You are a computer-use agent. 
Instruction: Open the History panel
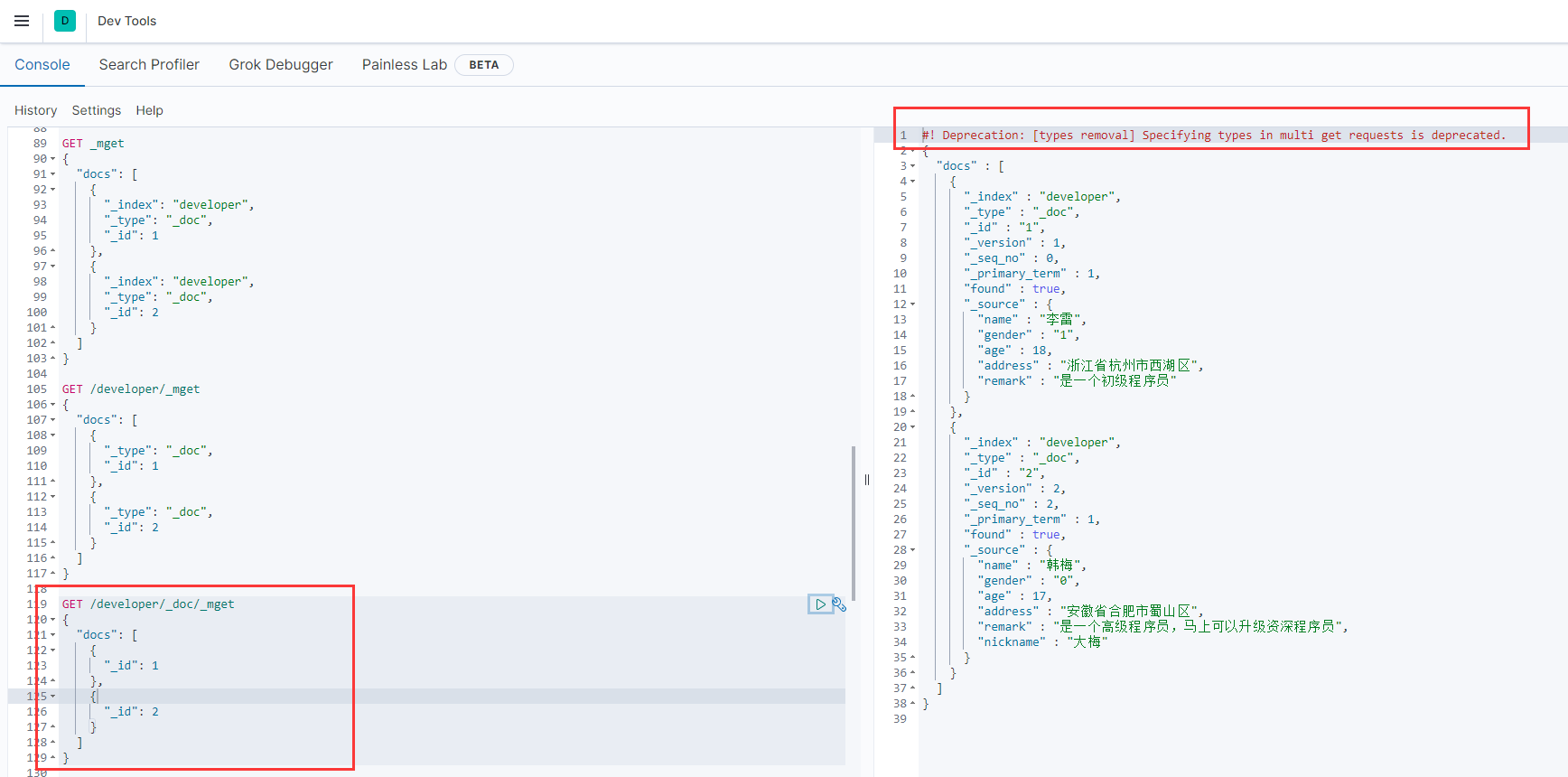coord(36,110)
